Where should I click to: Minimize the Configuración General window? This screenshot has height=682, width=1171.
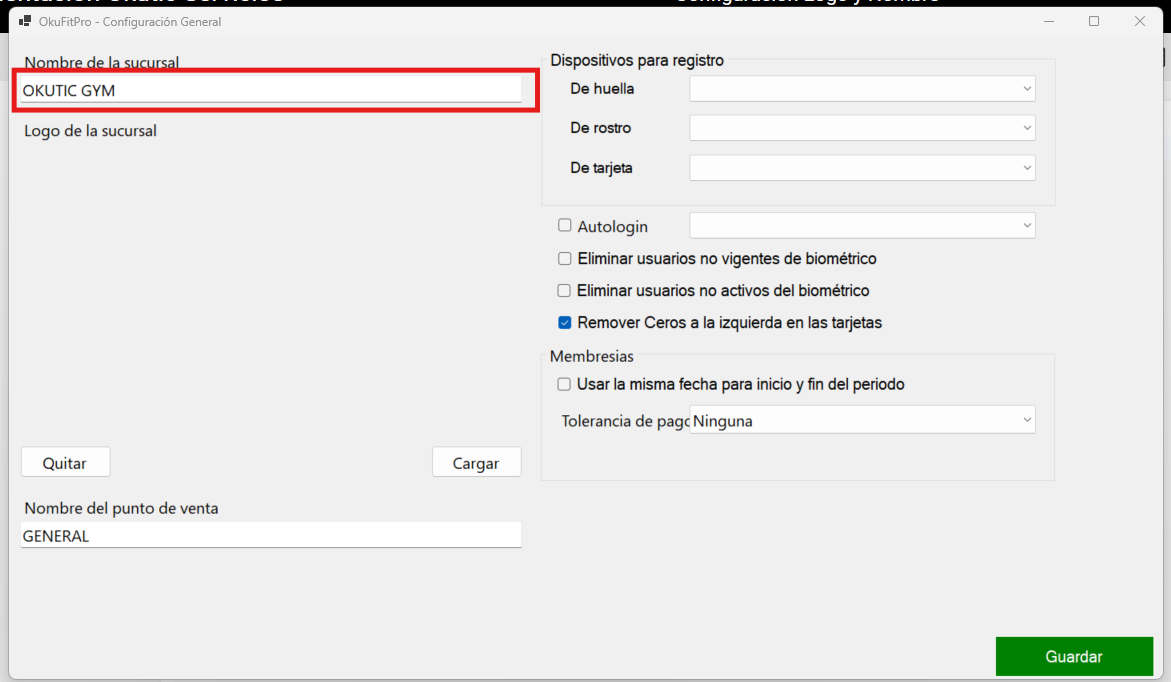pyautogui.click(x=1048, y=21)
